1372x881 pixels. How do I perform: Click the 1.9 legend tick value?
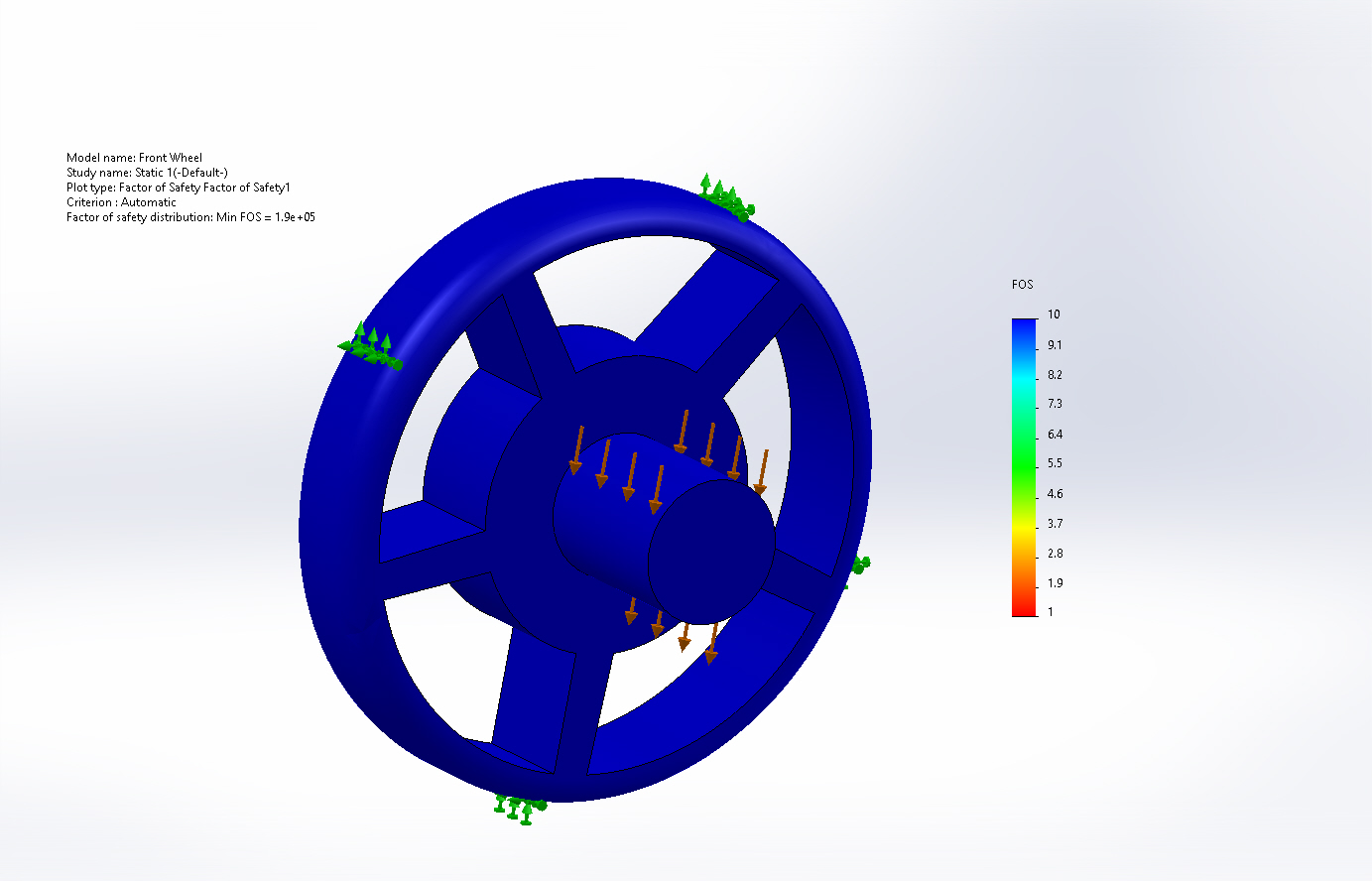point(1055,583)
